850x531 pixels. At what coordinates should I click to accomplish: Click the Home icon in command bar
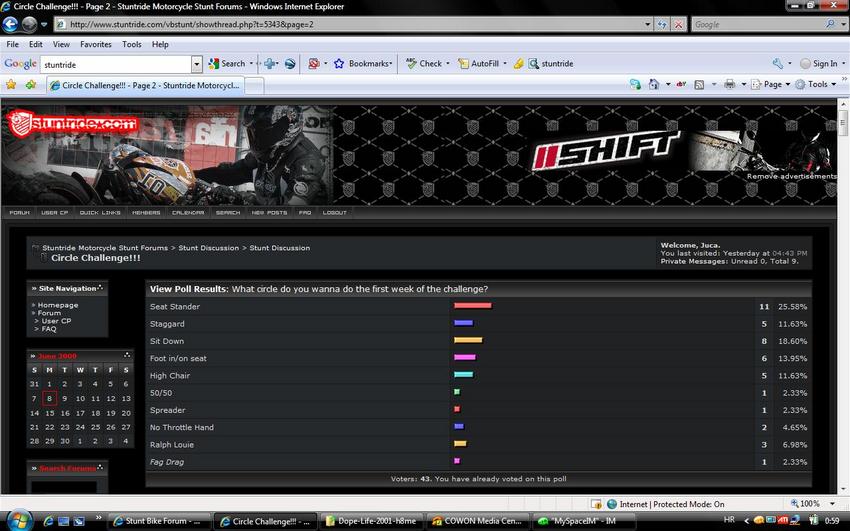click(x=654, y=85)
